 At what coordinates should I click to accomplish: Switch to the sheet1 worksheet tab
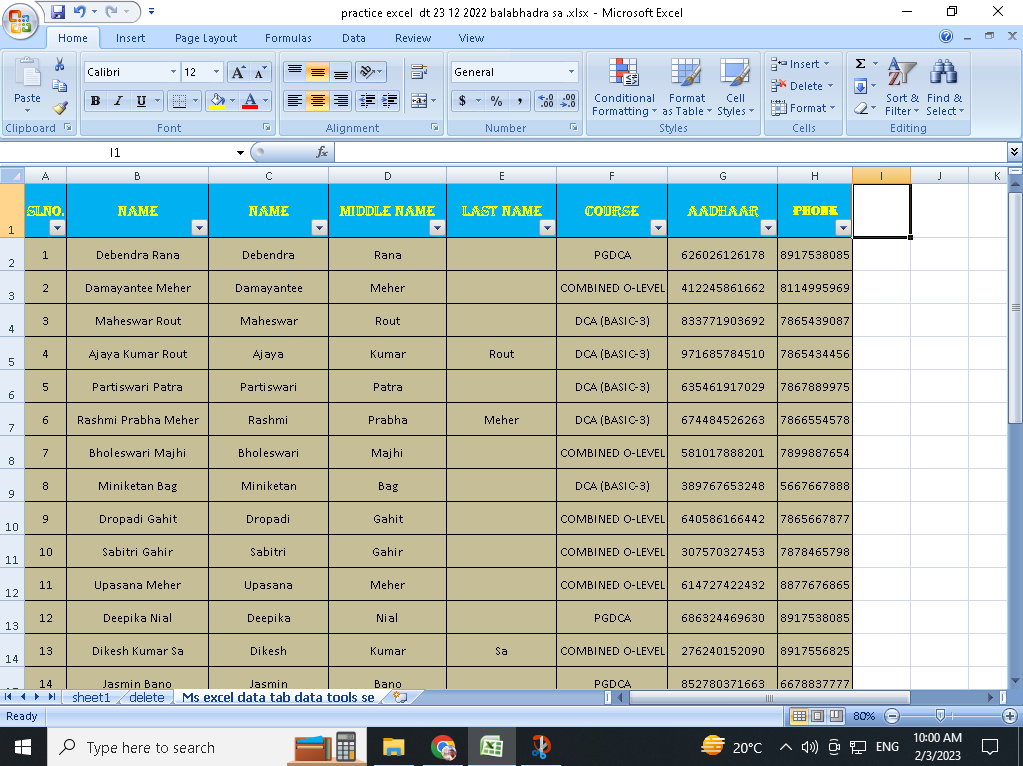click(x=91, y=697)
